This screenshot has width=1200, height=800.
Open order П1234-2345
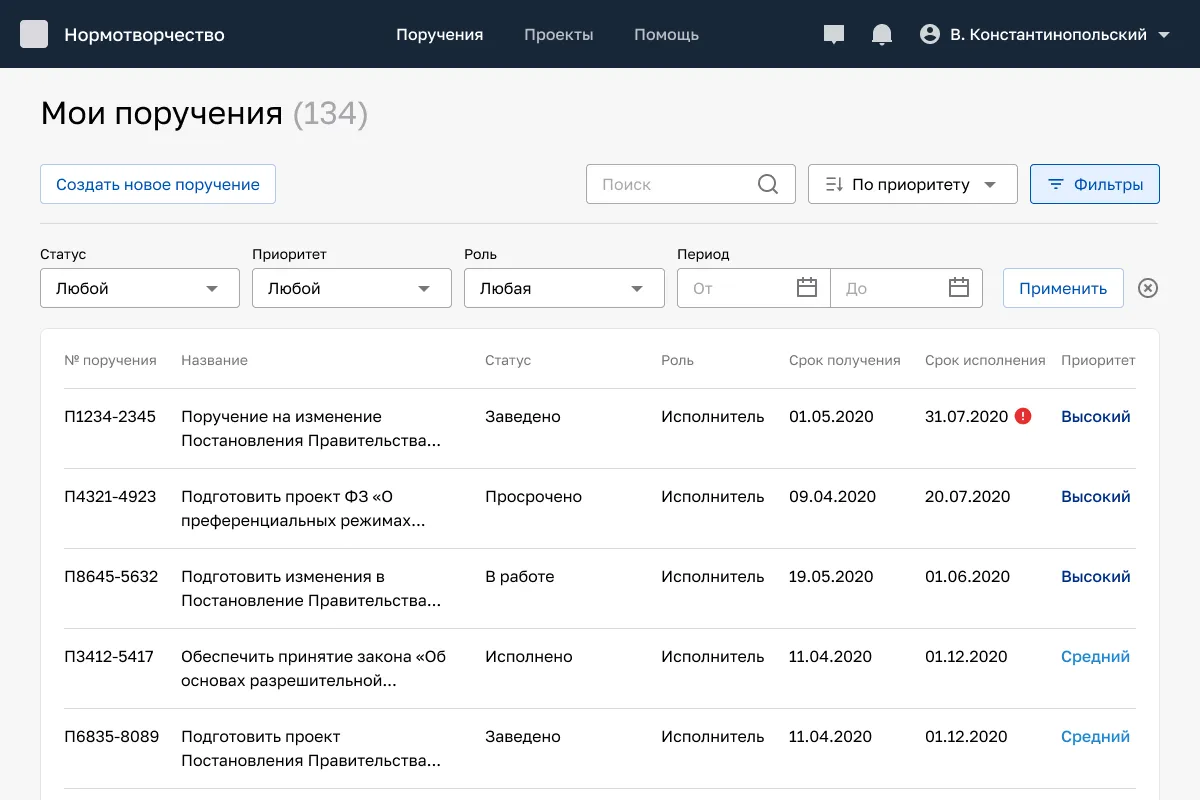pos(110,416)
